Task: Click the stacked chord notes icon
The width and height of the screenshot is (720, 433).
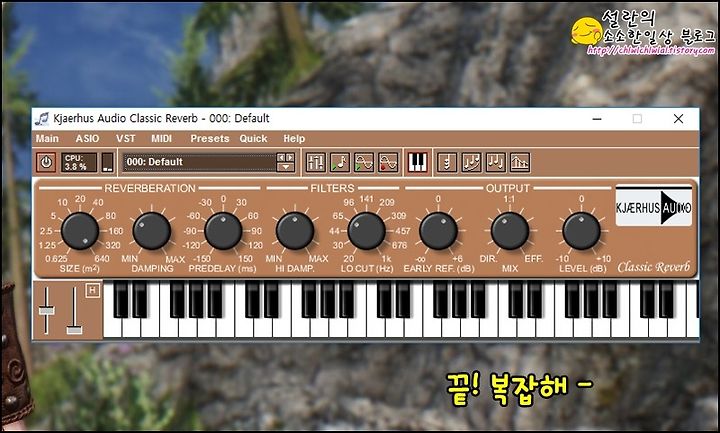Action: [447, 162]
